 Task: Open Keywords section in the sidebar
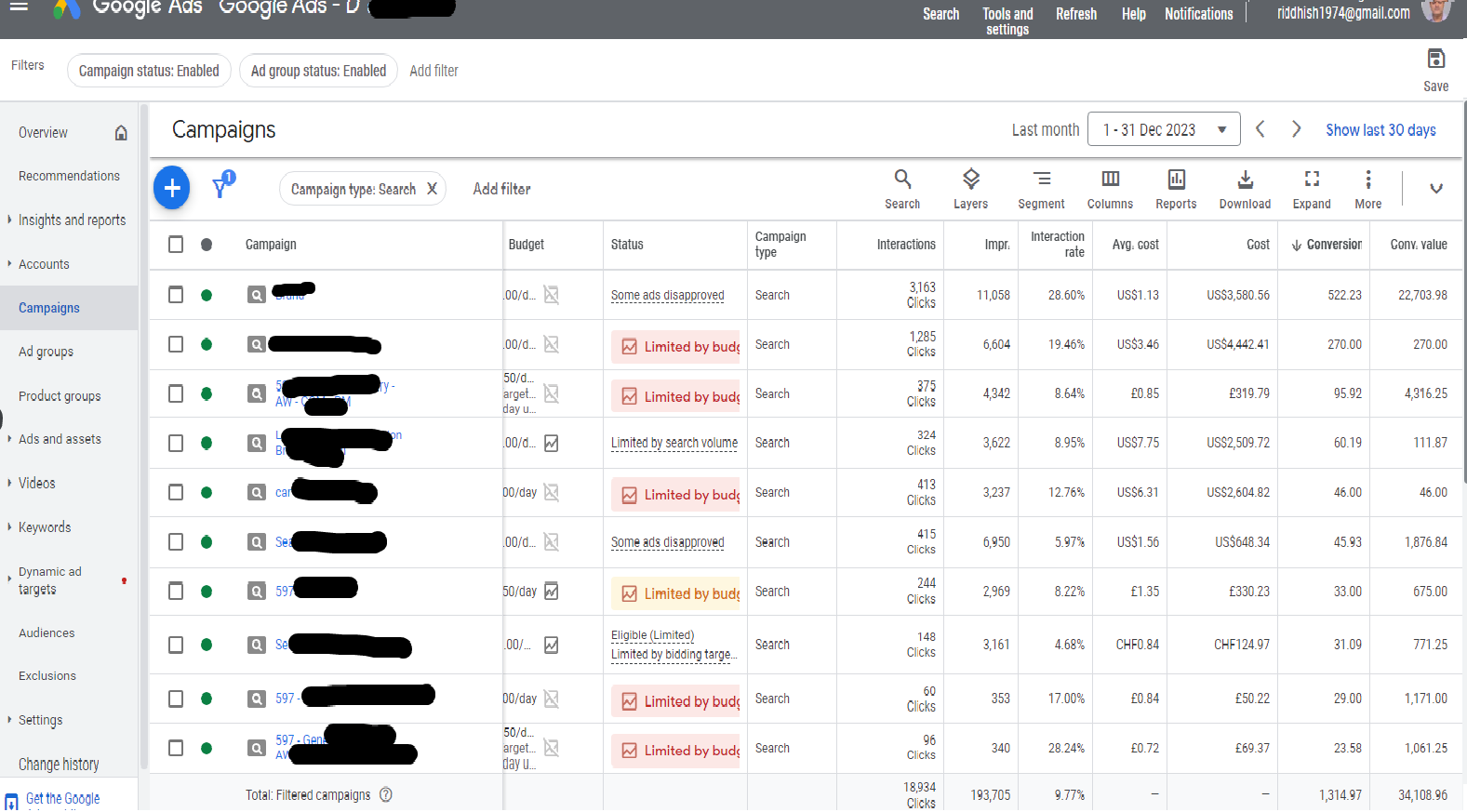coord(45,527)
